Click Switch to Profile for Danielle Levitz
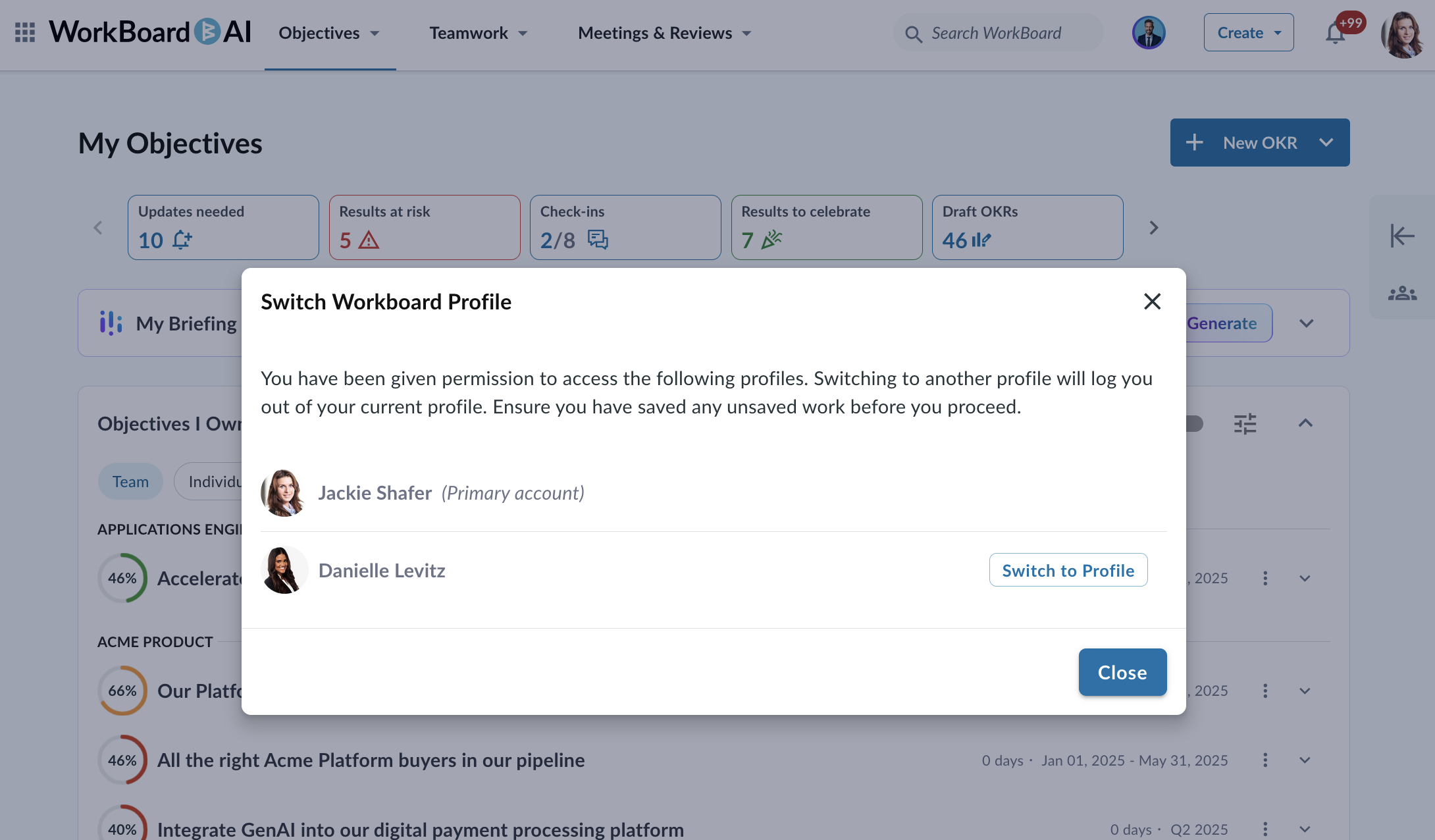Viewport: 1435px width, 840px height. 1068,570
